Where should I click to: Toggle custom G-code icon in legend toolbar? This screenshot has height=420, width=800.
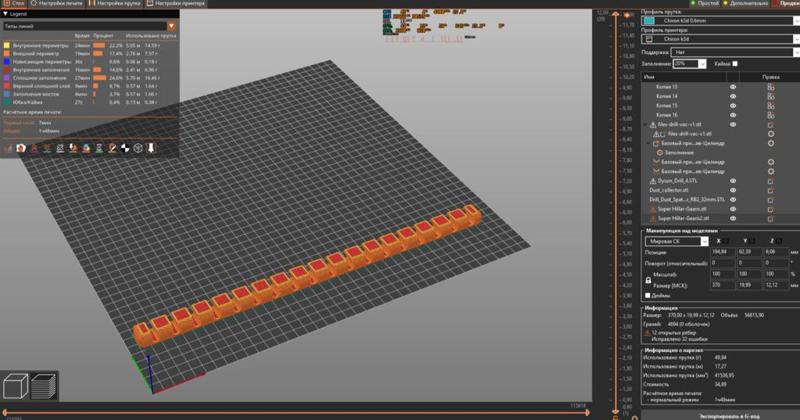(112, 149)
